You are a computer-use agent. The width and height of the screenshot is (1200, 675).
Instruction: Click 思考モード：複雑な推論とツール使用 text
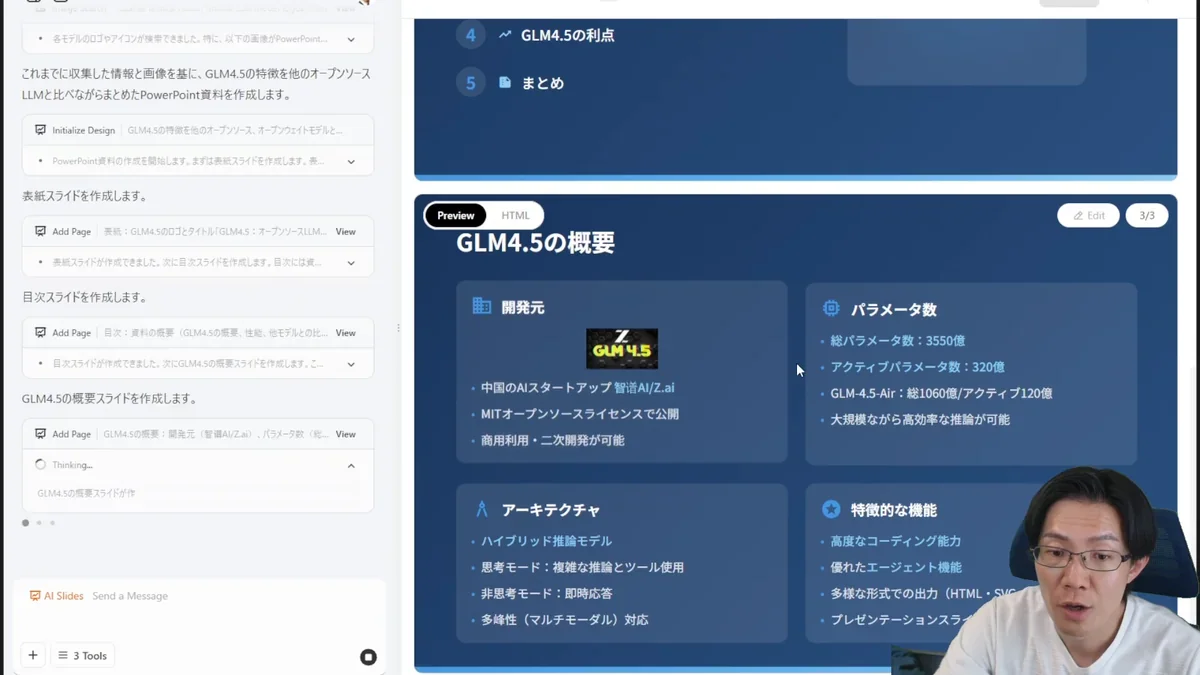(582, 567)
